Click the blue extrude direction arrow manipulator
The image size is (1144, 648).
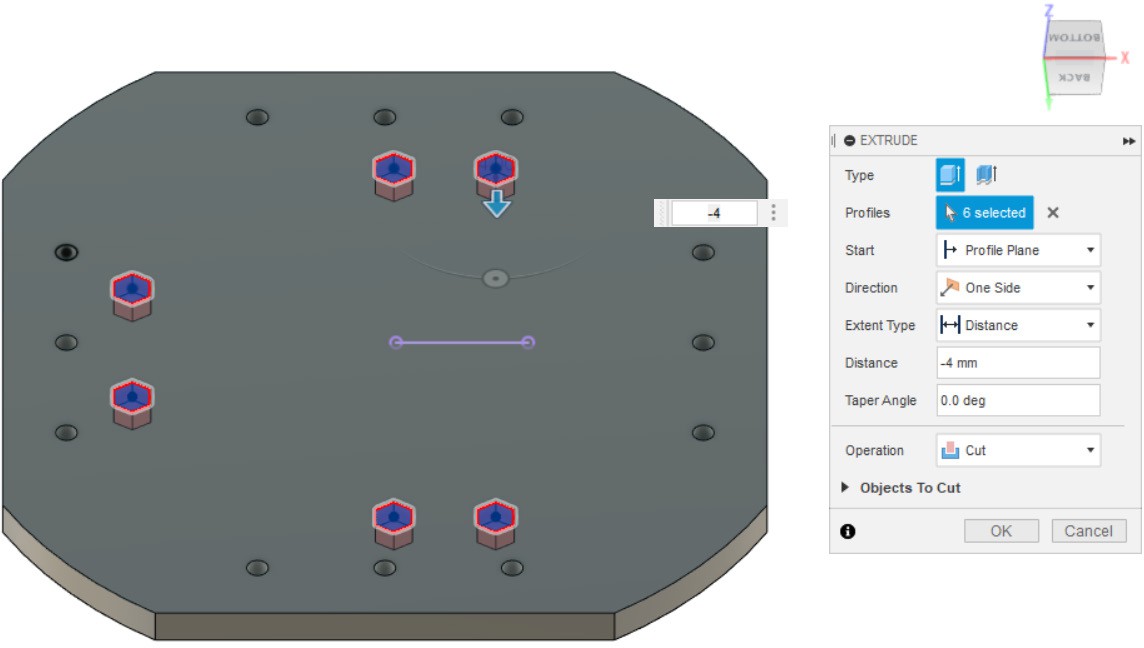coord(497,206)
